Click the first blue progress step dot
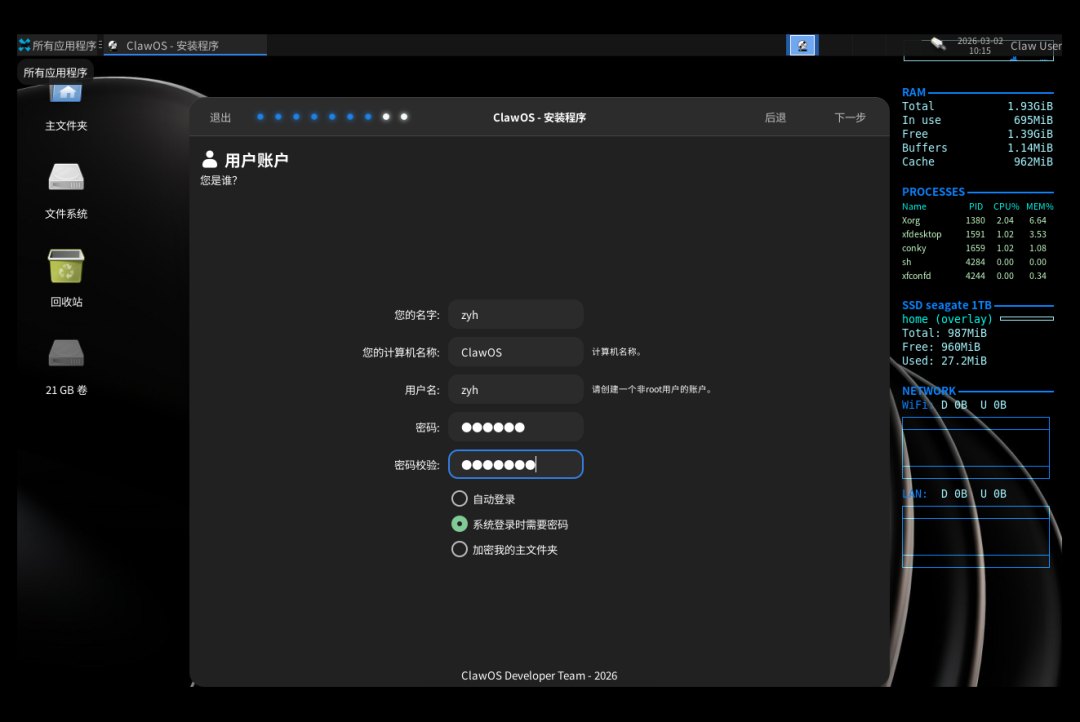The width and height of the screenshot is (1080, 722). pyautogui.click(x=260, y=117)
